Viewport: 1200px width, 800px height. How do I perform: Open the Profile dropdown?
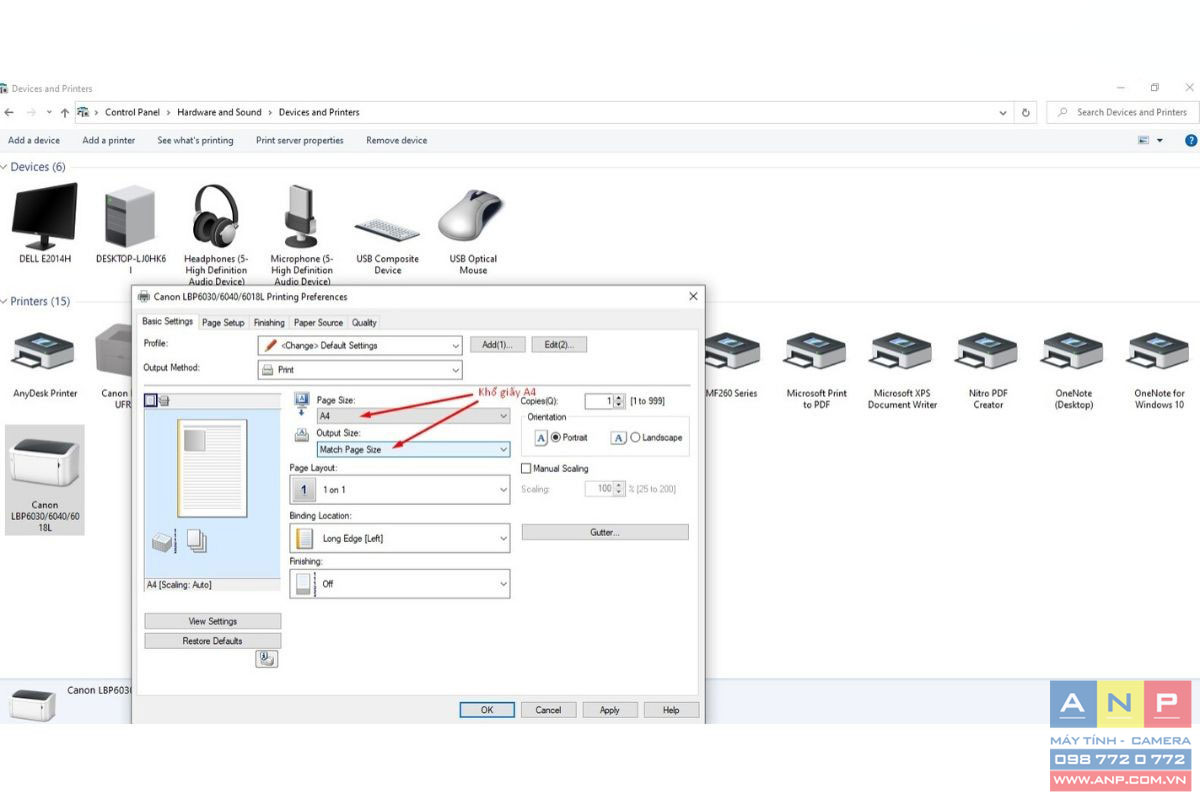coord(360,345)
